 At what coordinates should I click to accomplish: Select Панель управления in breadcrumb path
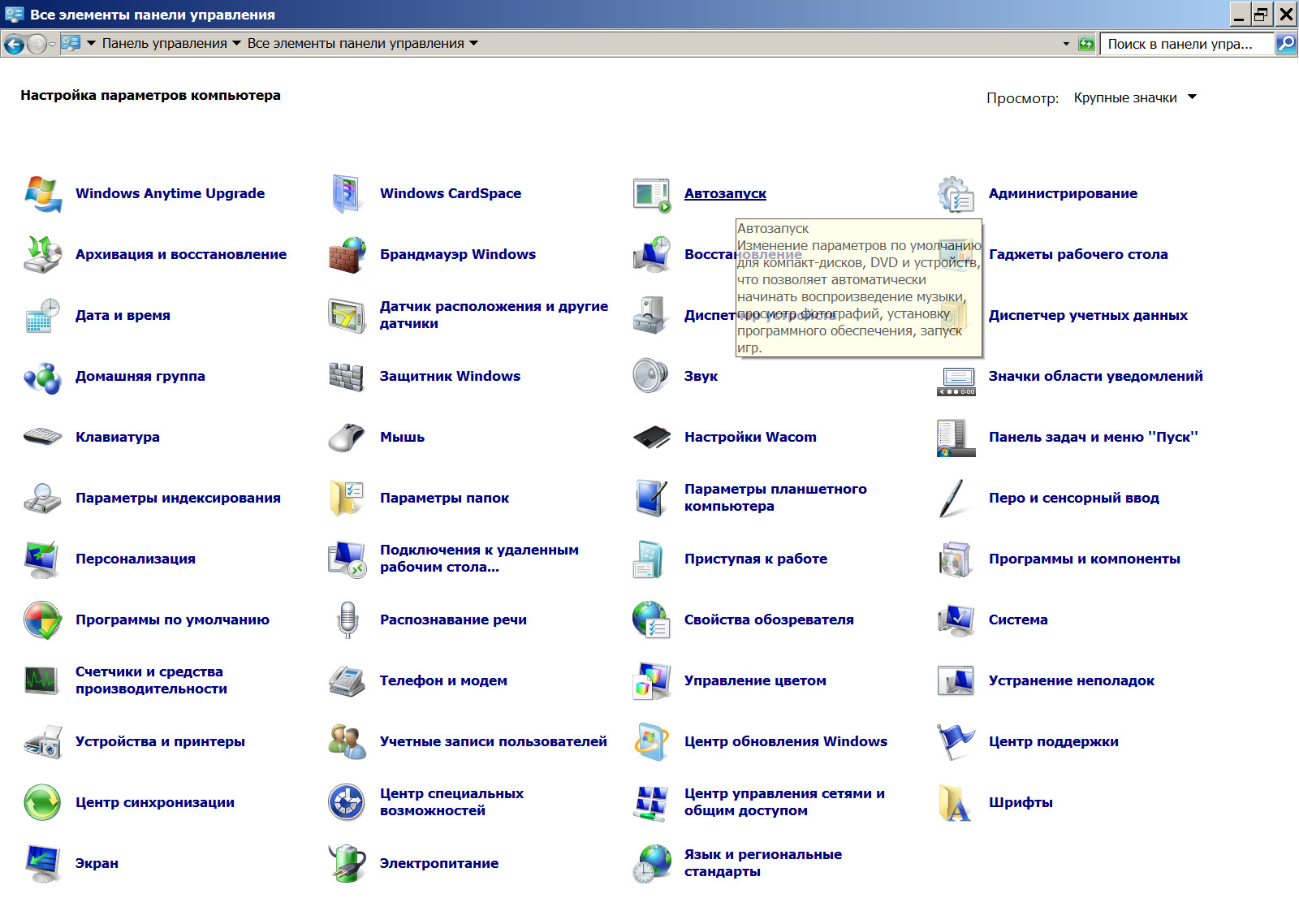pyautogui.click(x=165, y=44)
